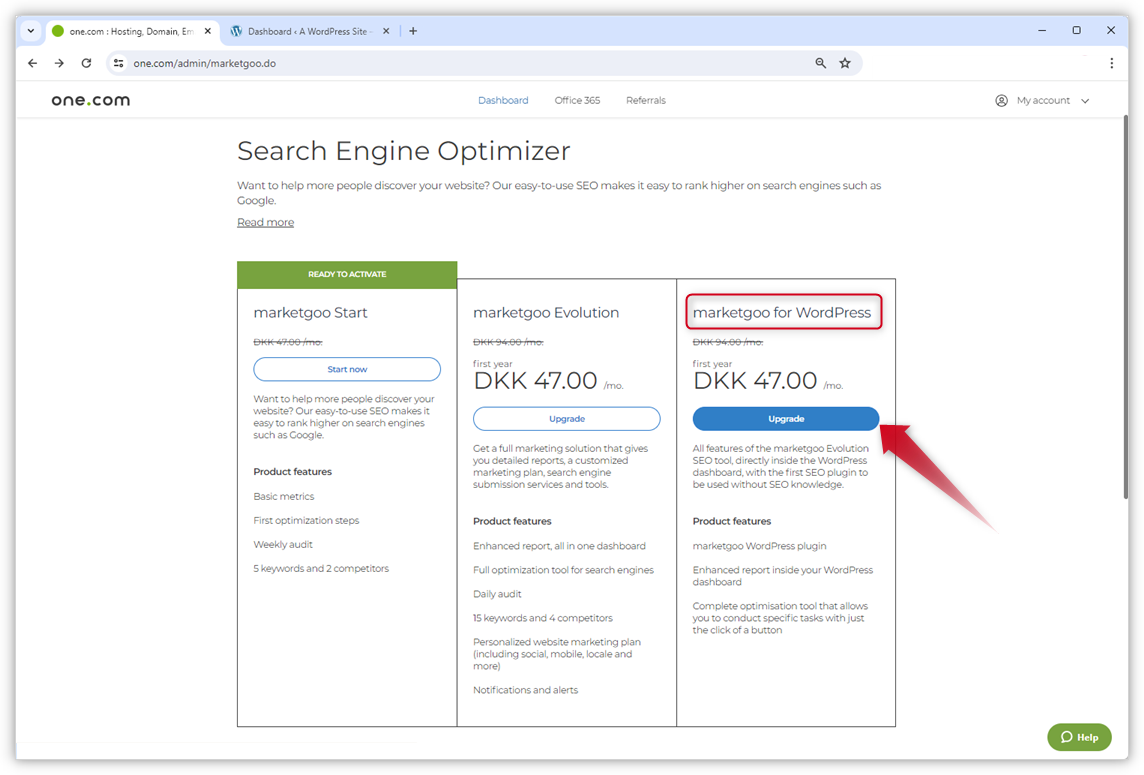The width and height of the screenshot is (1144, 775).
Task: Click the site information icon in address bar
Action: [x=118, y=63]
